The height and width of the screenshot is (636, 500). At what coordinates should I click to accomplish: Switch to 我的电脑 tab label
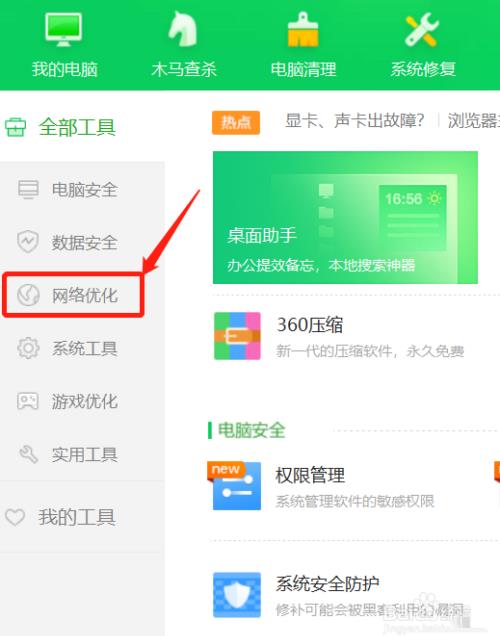point(65,69)
